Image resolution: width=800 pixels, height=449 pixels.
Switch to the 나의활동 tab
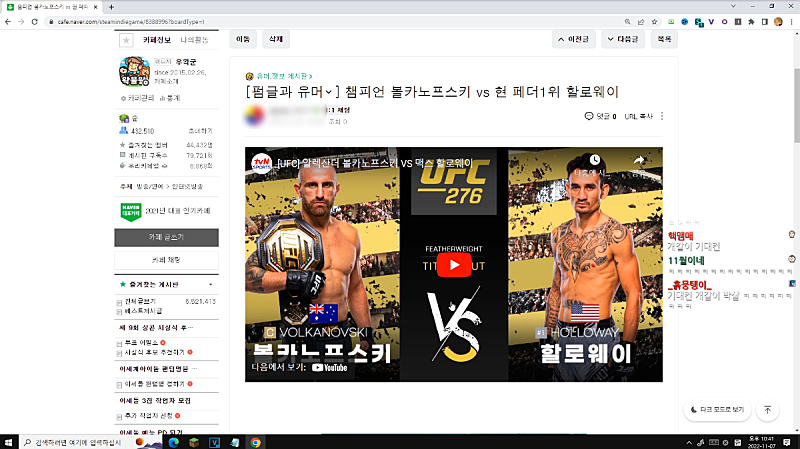pyautogui.click(x=194, y=40)
